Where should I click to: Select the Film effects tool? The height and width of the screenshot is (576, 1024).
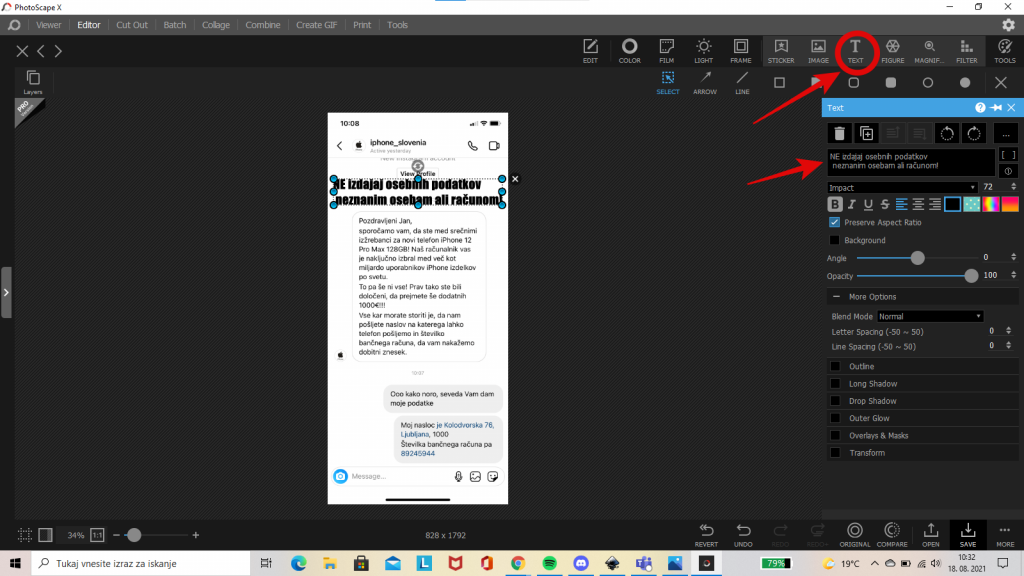pos(666,51)
